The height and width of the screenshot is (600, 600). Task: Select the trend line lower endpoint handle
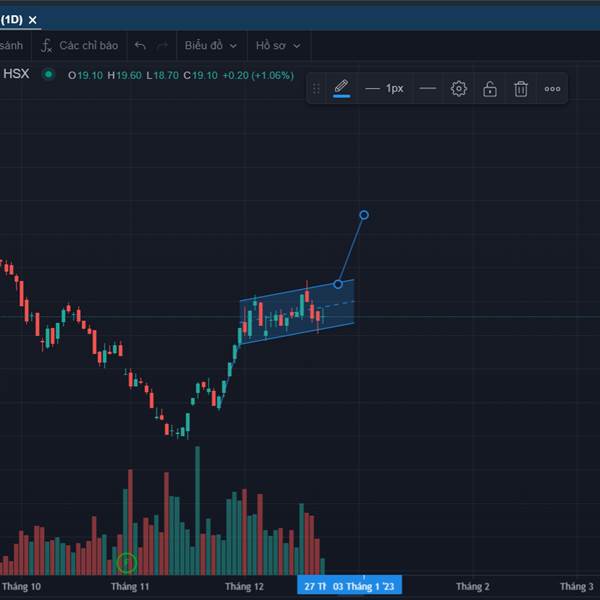pos(338,284)
